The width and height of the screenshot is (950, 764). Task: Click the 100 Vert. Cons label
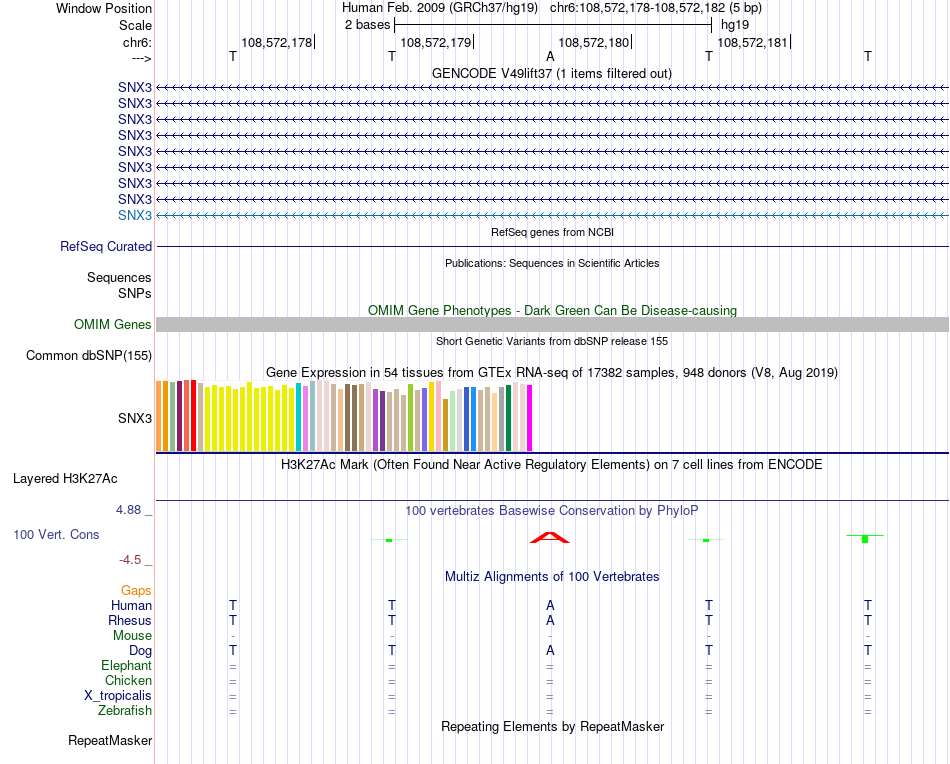pos(56,534)
